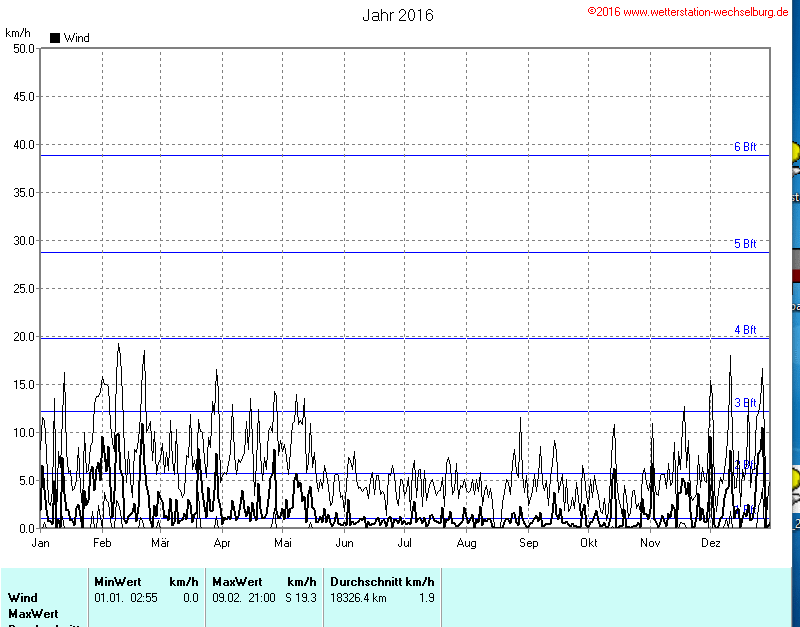
Task: Click the "MinWert" column header in the table
Action: (118, 582)
